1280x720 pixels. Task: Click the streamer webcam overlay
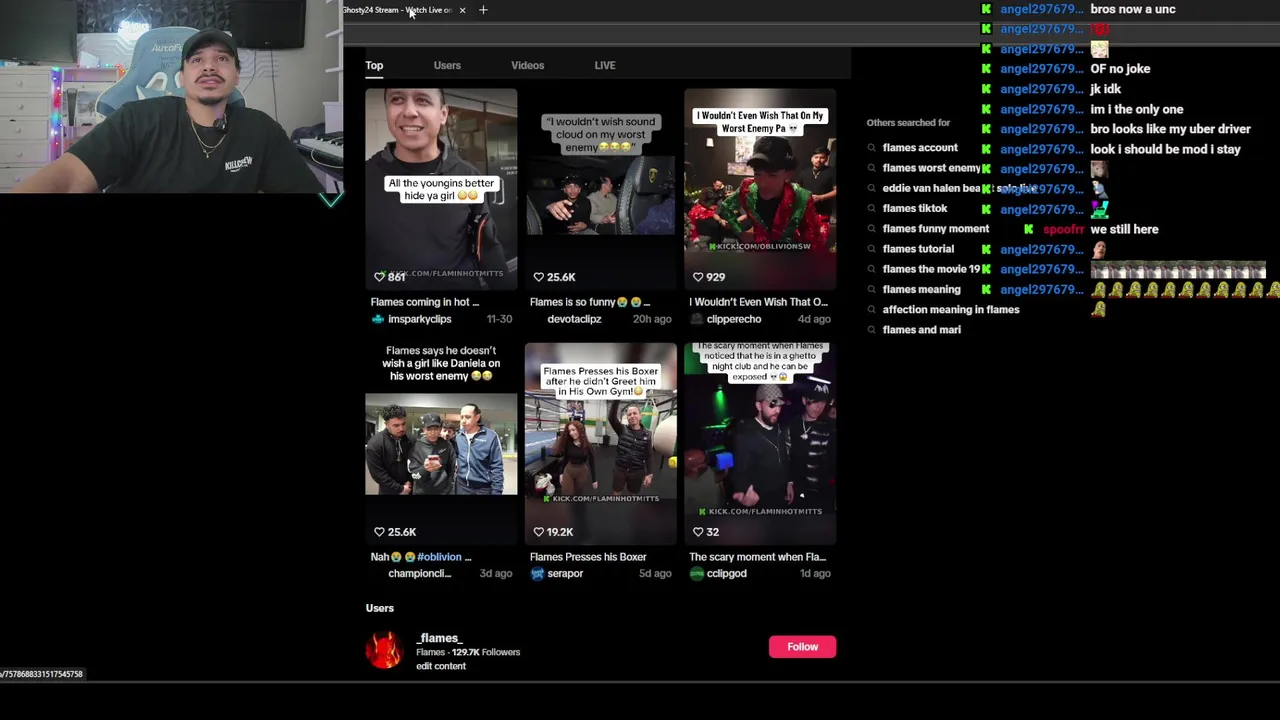(171, 96)
